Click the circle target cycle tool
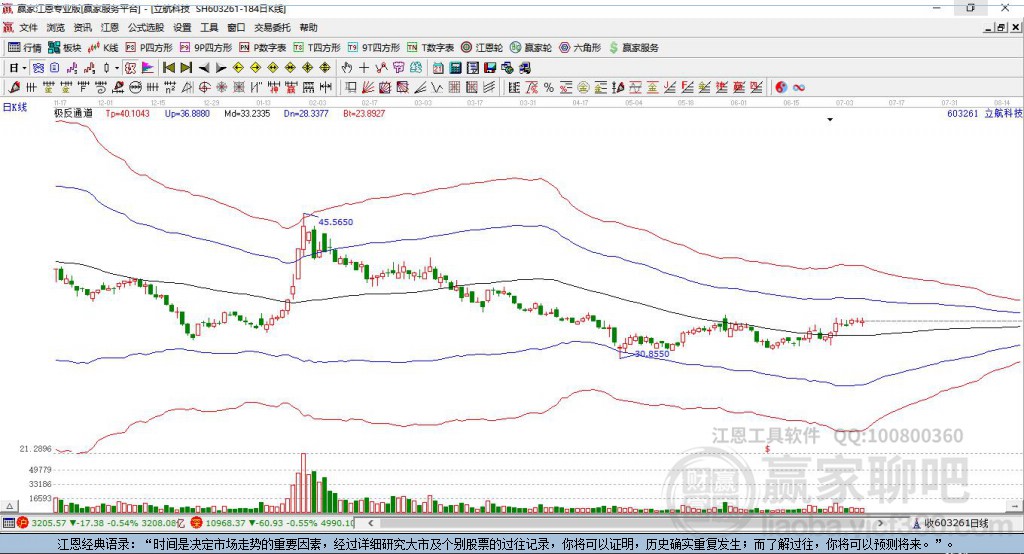 (x=204, y=87)
